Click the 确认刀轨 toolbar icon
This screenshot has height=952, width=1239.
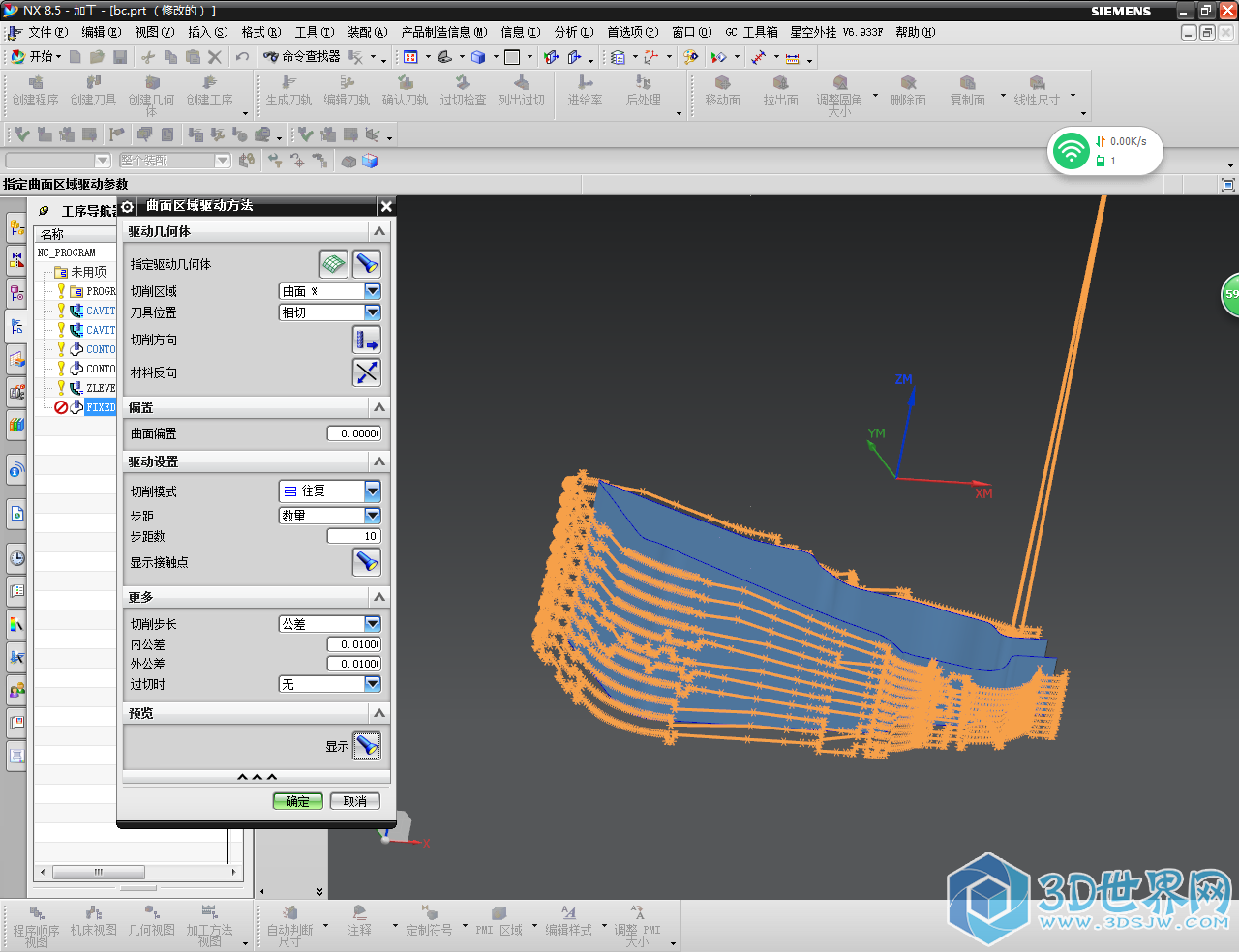(405, 91)
